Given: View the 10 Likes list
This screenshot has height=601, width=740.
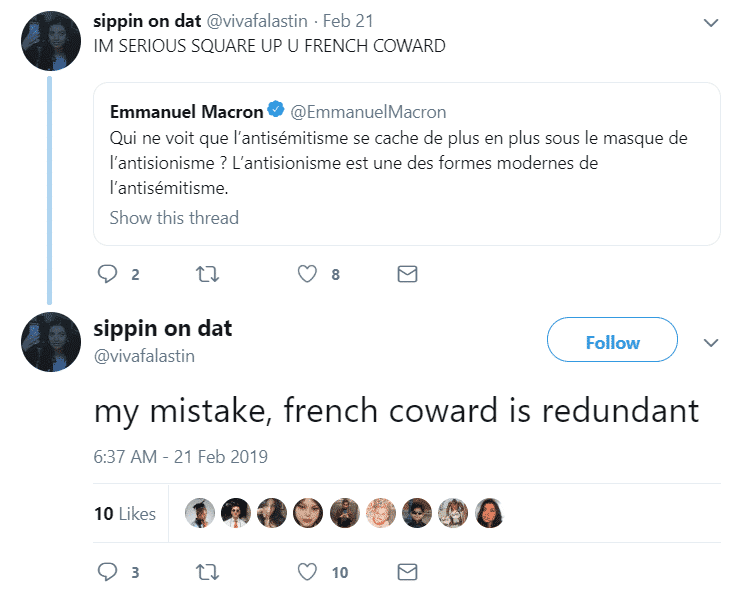Looking at the screenshot, I should (125, 514).
